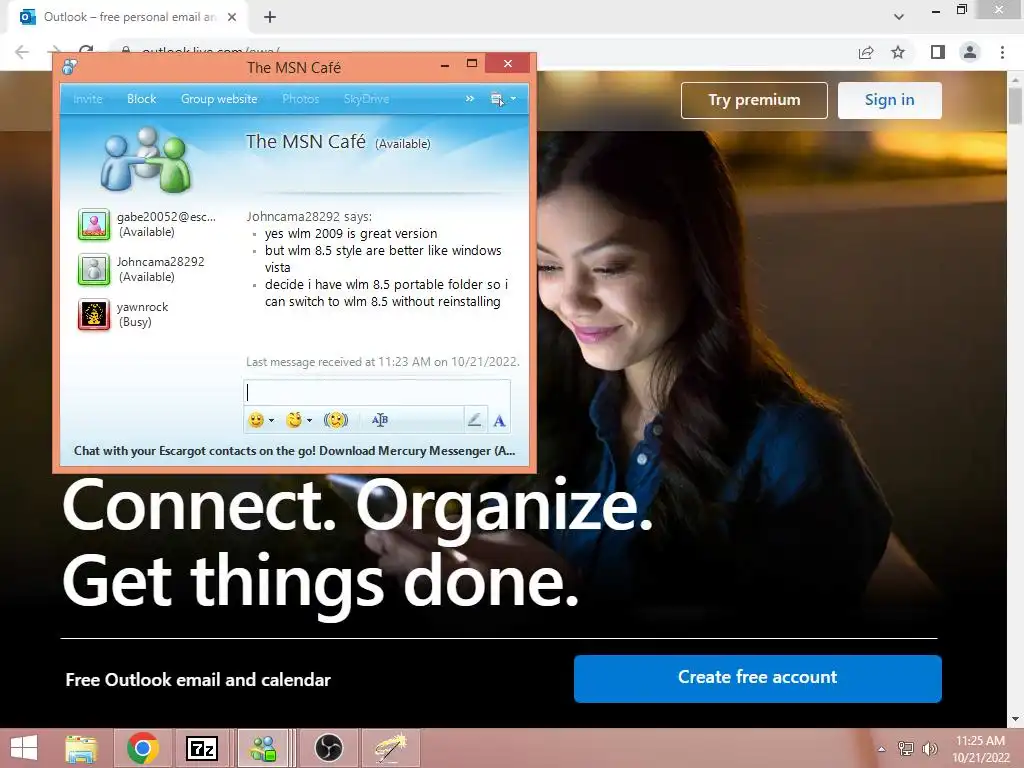Open the wink picker icon
This screenshot has height=768, width=1024.
point(294,420)
